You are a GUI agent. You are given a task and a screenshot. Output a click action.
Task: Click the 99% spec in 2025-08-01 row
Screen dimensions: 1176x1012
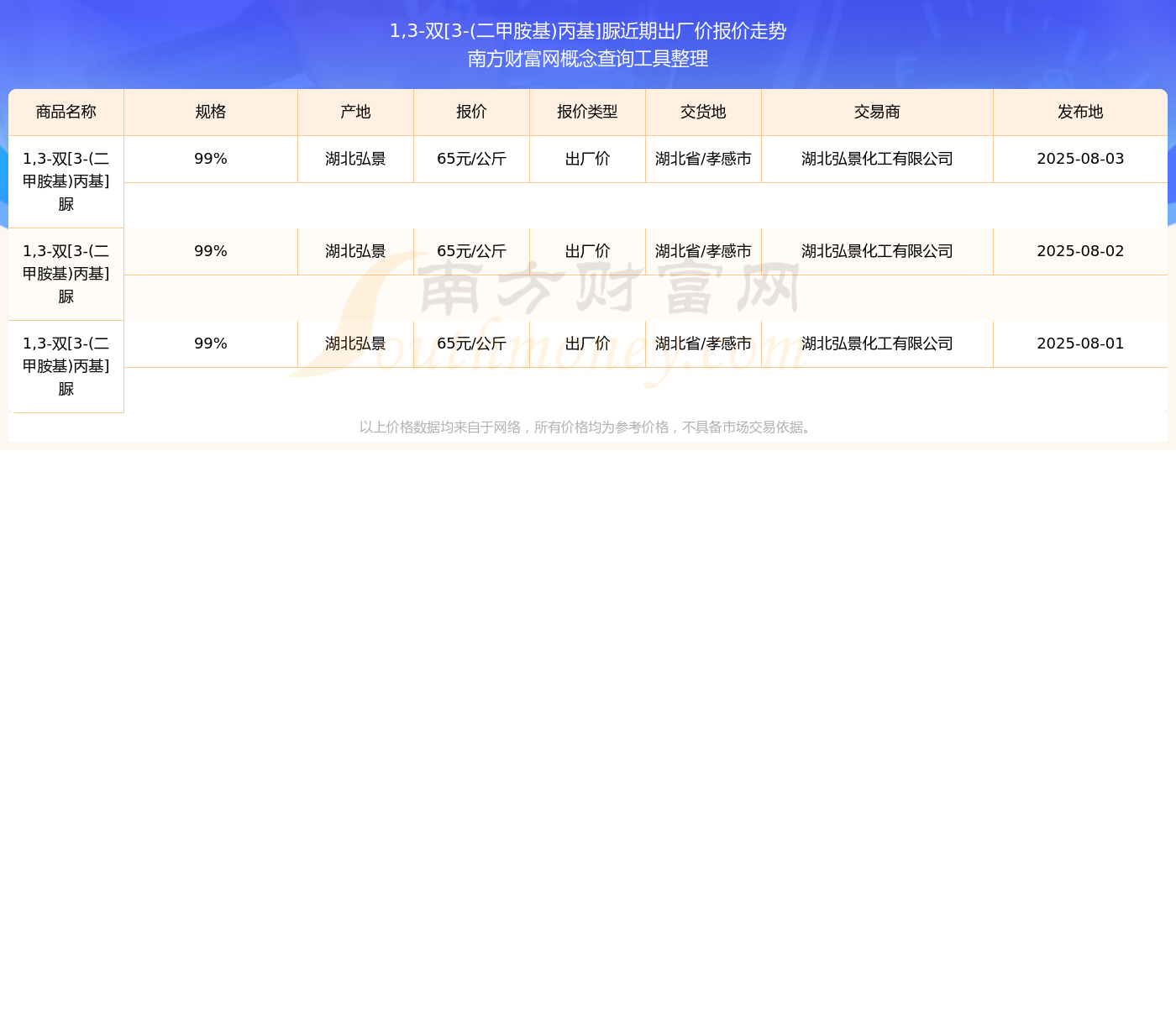211,343
